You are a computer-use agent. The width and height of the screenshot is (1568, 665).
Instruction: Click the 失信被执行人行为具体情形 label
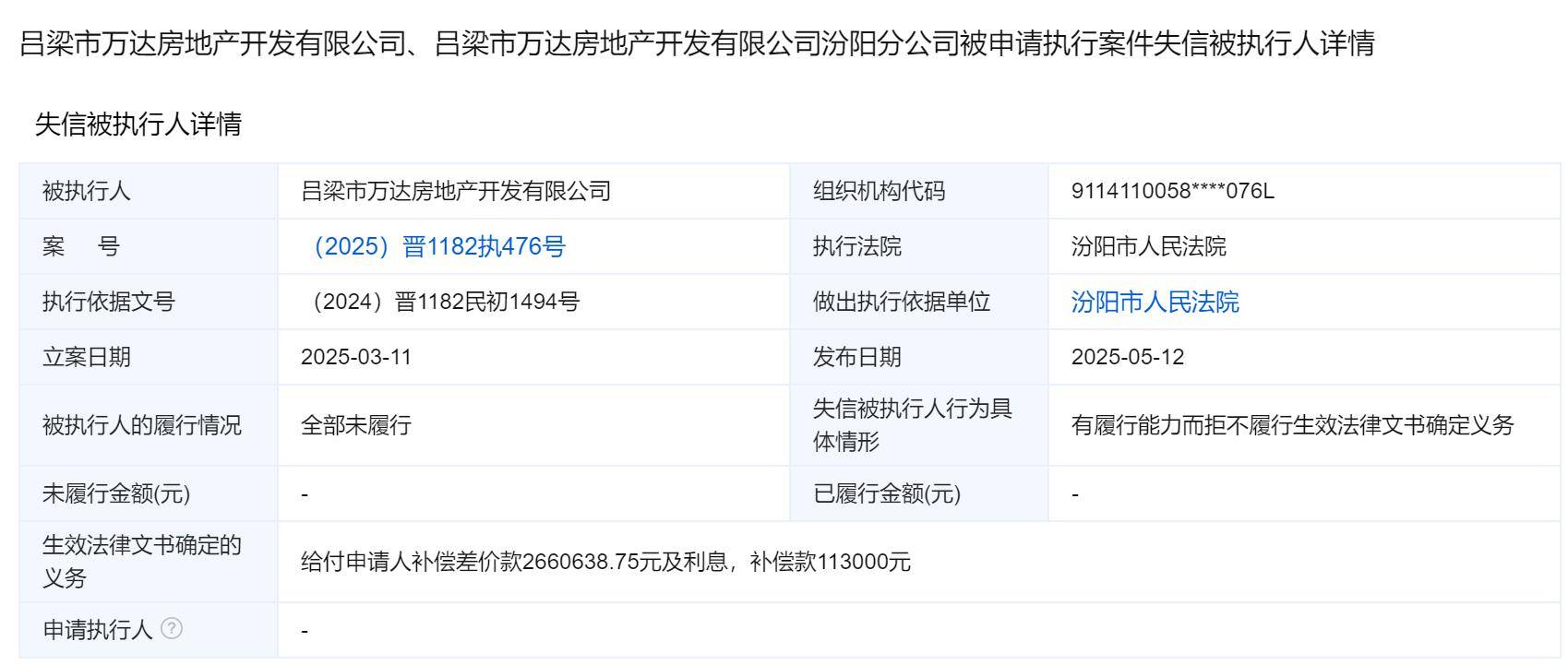coord(912,424)
